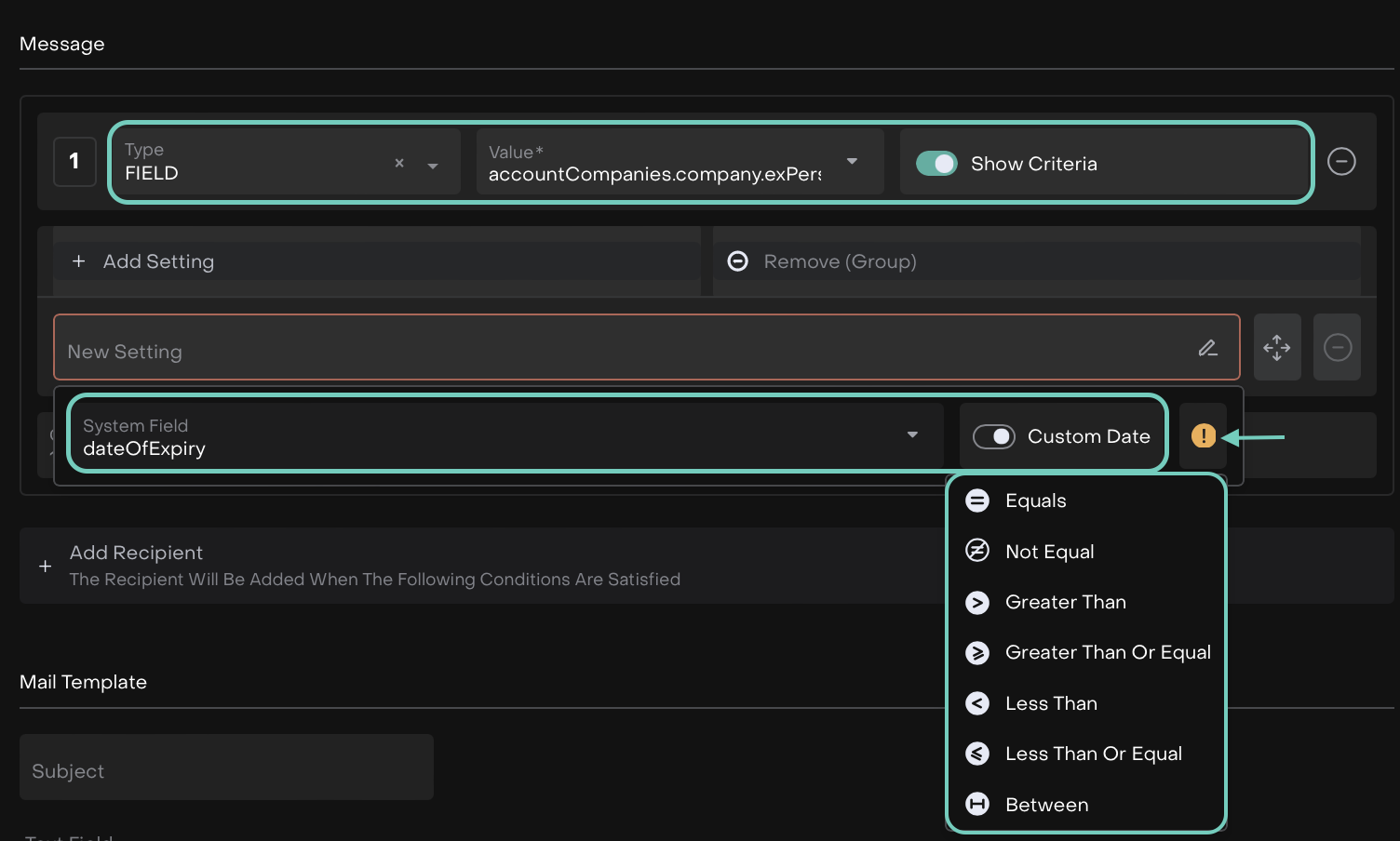
Task: Choose Greater Than Or Equal operator
Action: pos(1107,652)
